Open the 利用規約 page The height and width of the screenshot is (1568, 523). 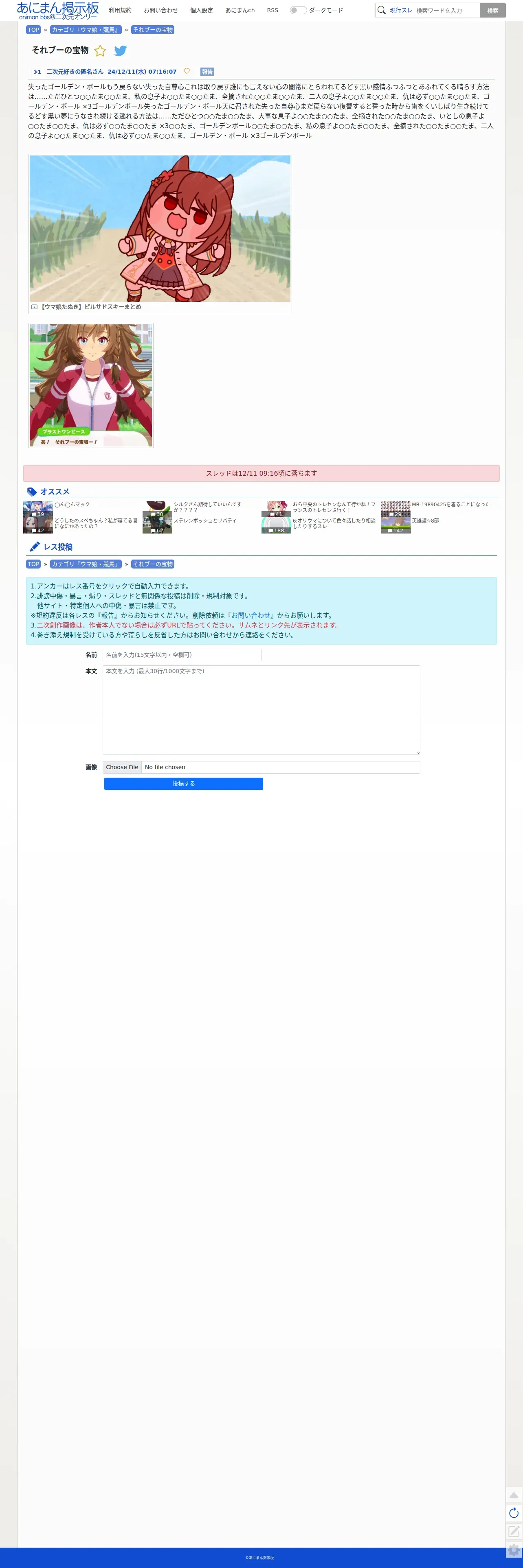[x=120, y=10]
